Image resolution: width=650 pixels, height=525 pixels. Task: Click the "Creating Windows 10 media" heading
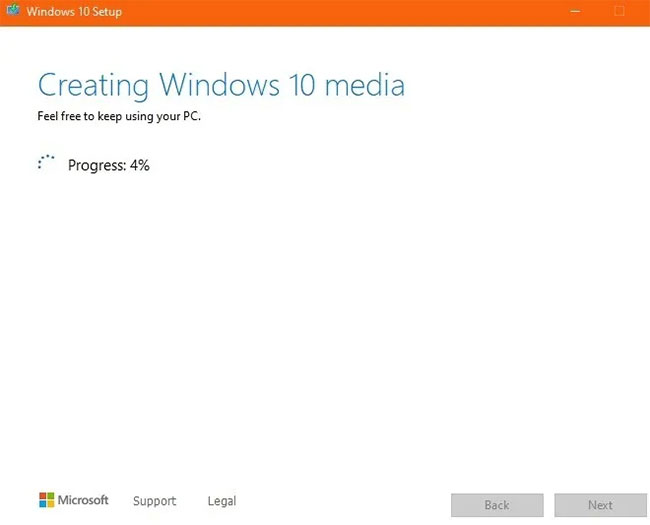221,85
